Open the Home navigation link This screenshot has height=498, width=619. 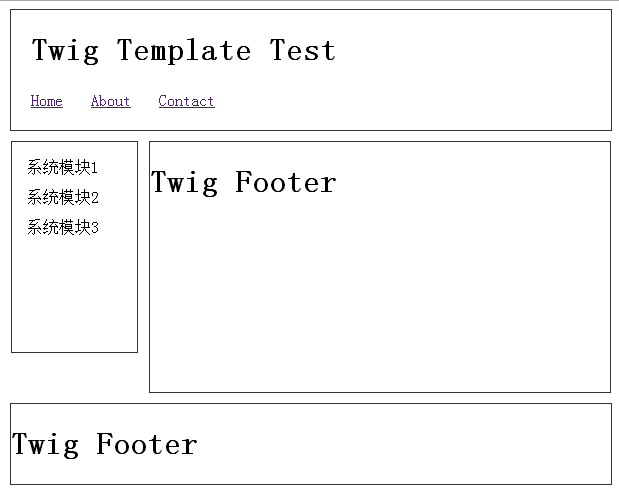(x=47, y=101)
